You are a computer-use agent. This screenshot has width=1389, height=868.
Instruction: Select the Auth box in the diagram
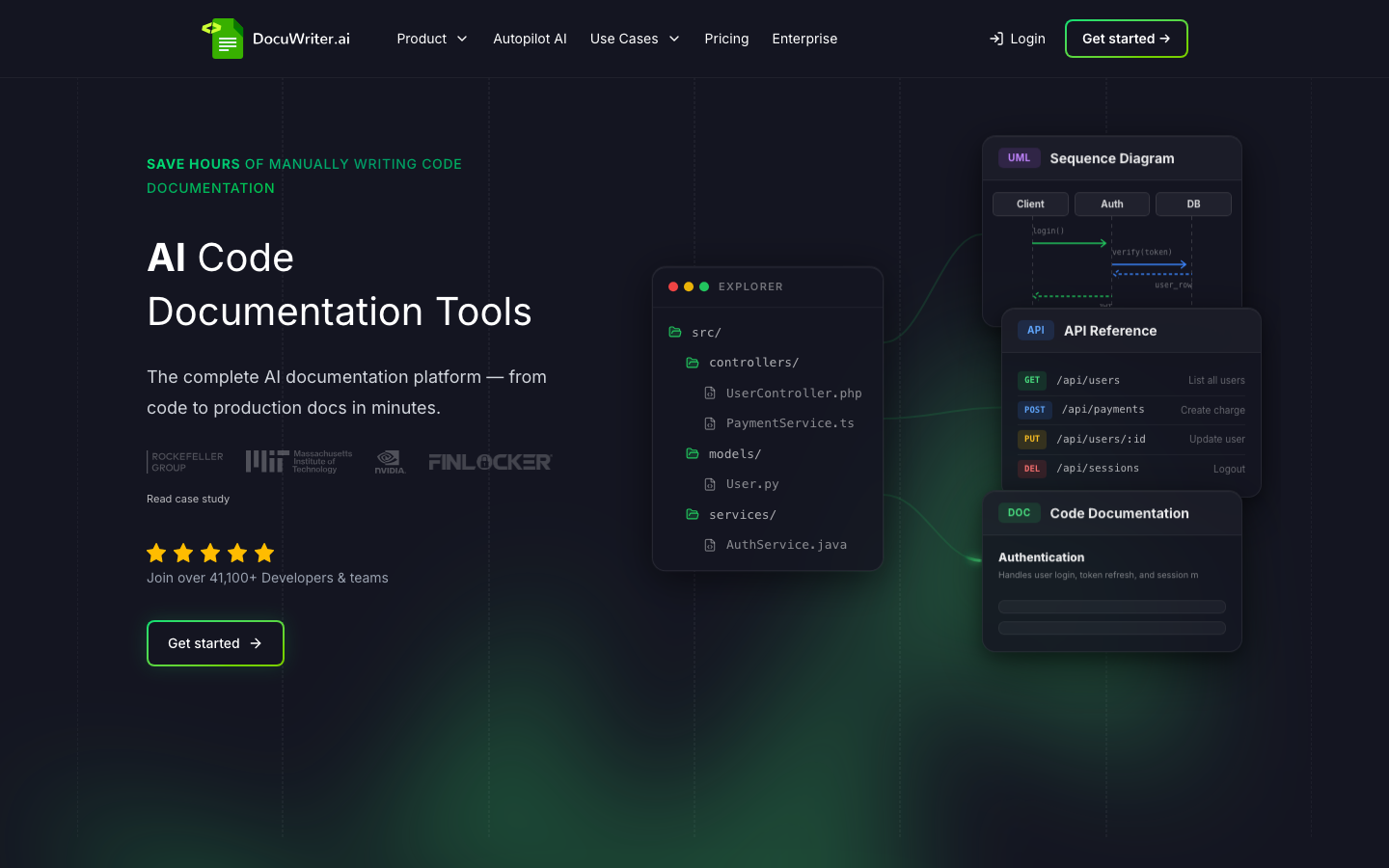(x=1112, y=203)
